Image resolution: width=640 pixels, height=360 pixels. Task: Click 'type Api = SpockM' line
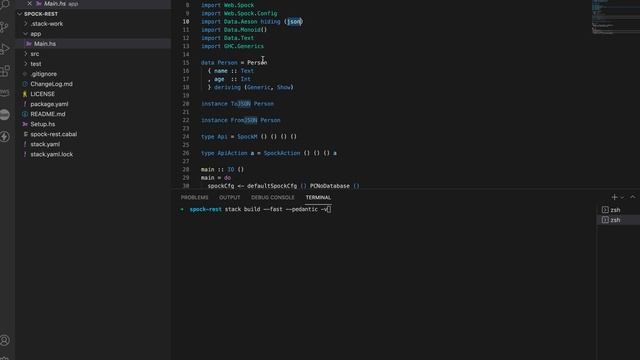[249, 136]
